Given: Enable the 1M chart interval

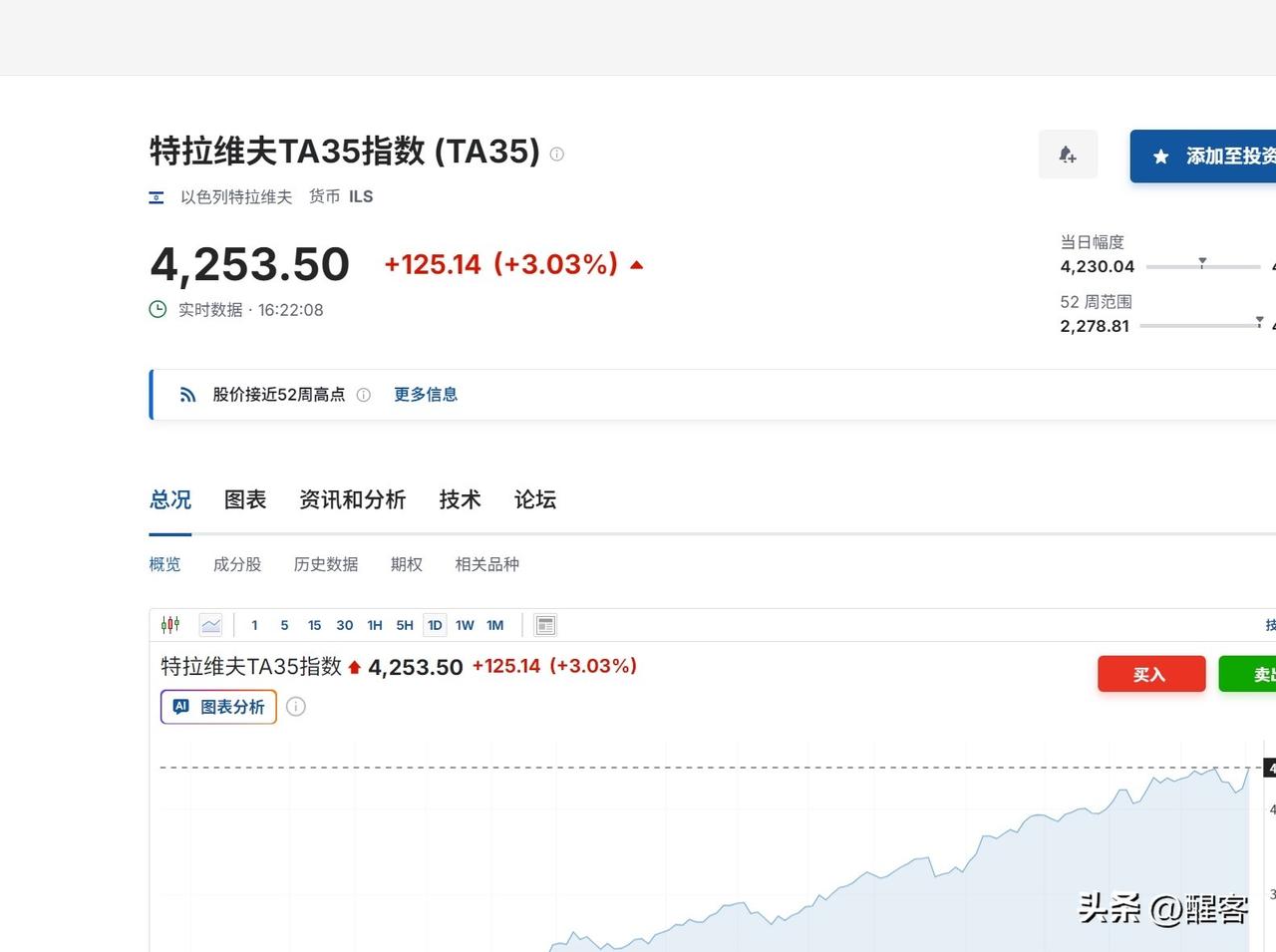Looking at the screenshot, I should [x=494, y=625].
